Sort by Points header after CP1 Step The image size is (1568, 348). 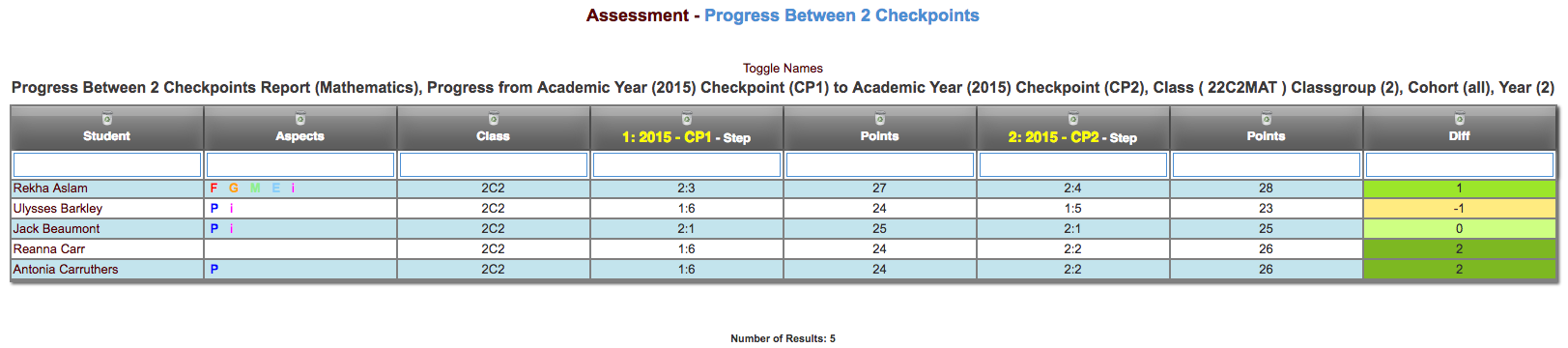(x=880, y=136)
